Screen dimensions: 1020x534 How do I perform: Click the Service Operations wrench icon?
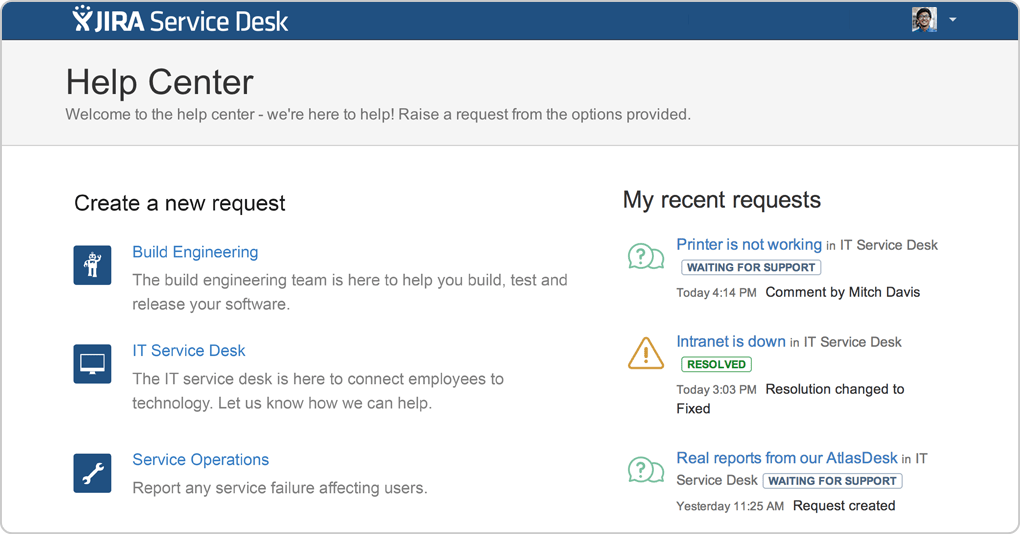pyautogui.click(x=92, y=473)
